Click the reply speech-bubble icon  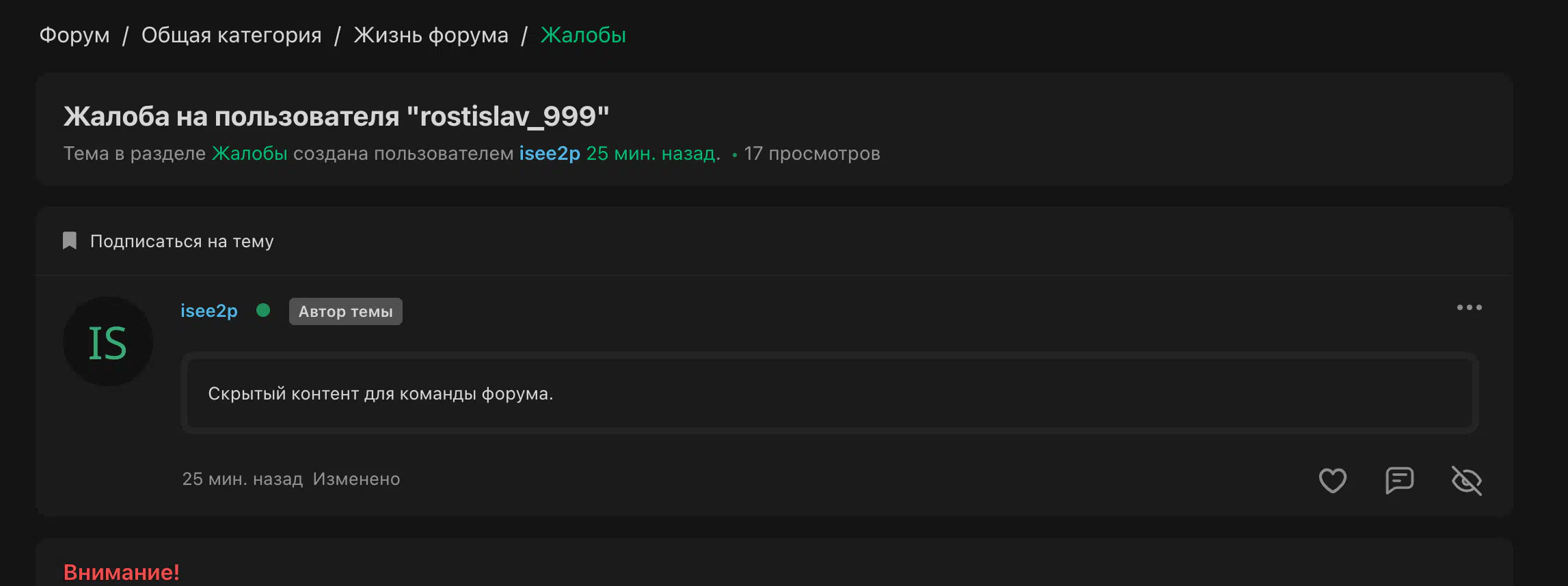[x=1399, y=480]
